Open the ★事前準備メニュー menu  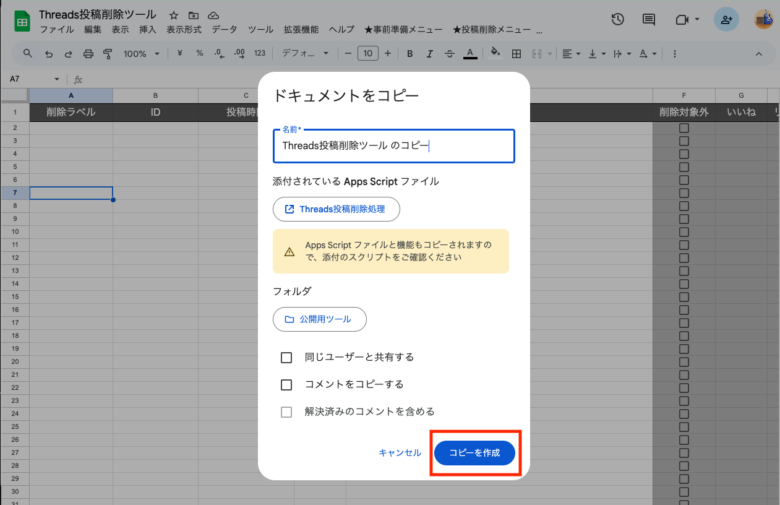pyautogui.click(x=403, y=30)
